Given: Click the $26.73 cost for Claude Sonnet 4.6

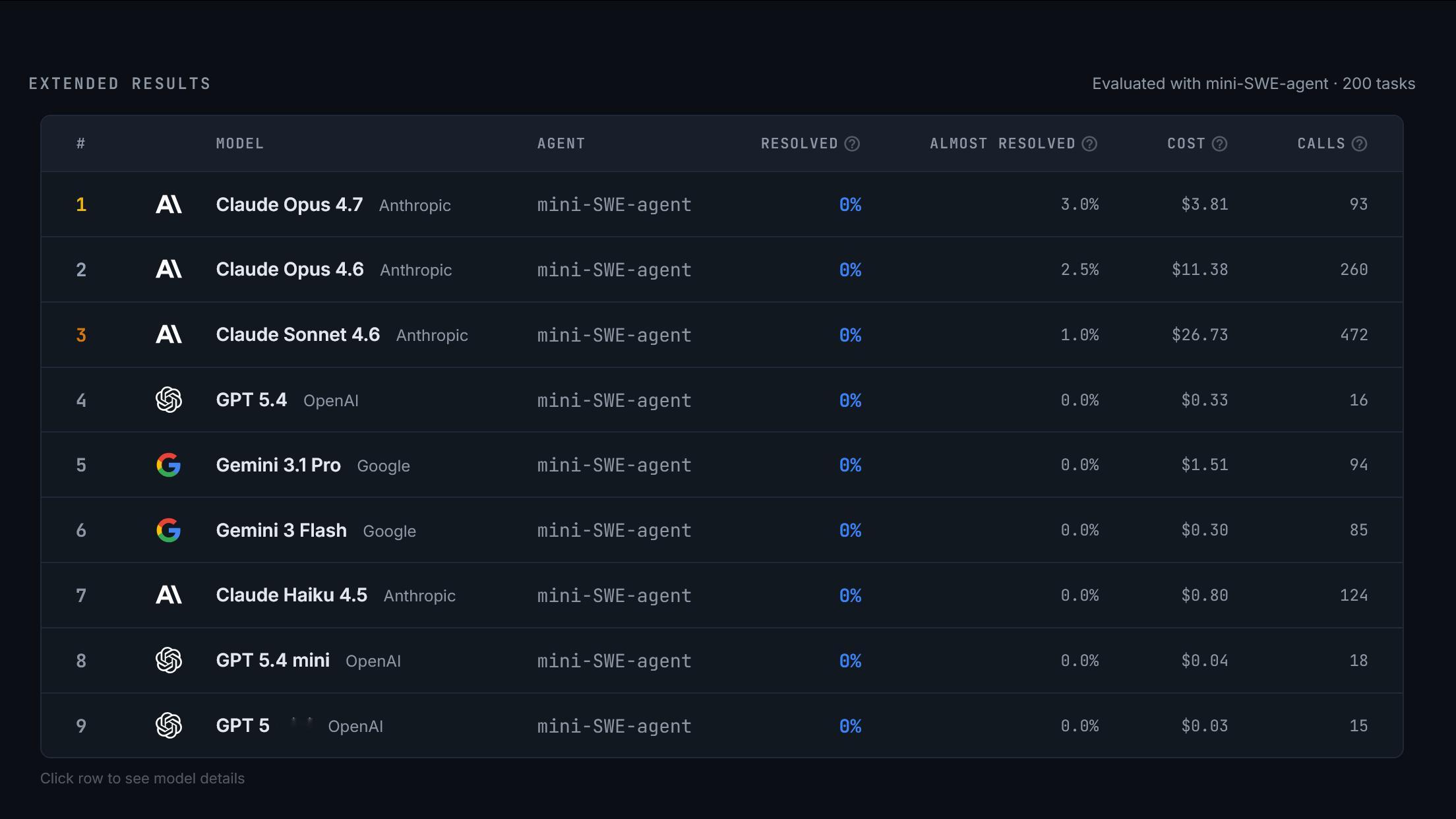Looking at the screenshot, I should 1200,335.
